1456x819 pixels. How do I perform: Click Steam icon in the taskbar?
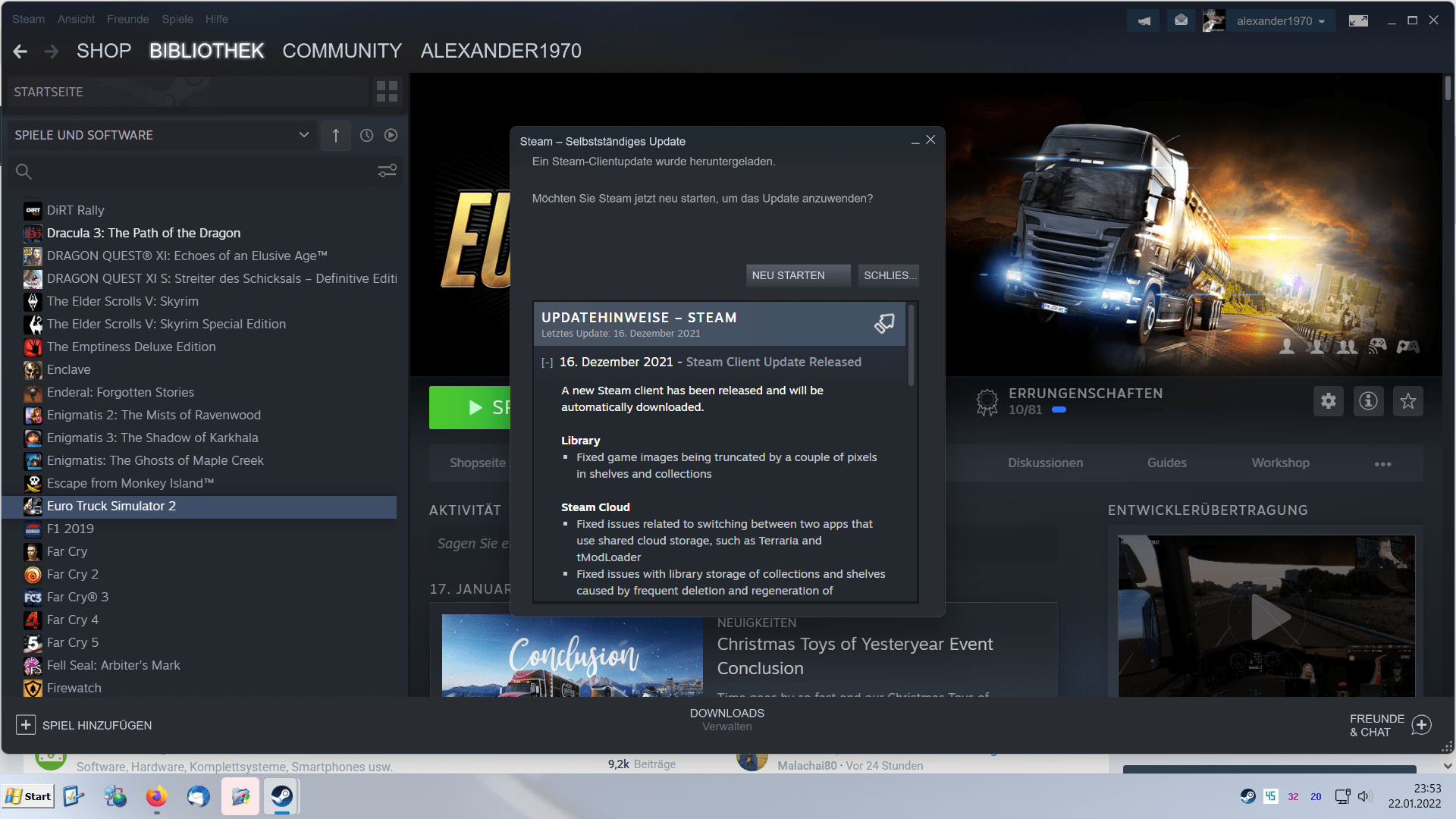click(x=281, y=796)
